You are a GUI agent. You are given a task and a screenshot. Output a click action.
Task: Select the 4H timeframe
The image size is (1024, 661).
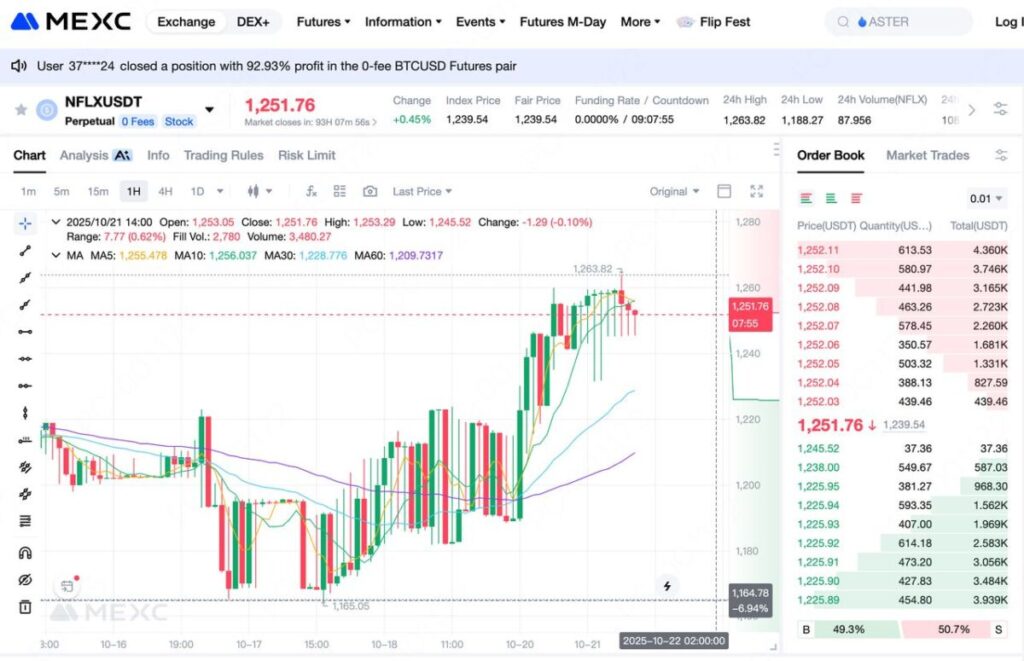(x=165, y=191)
